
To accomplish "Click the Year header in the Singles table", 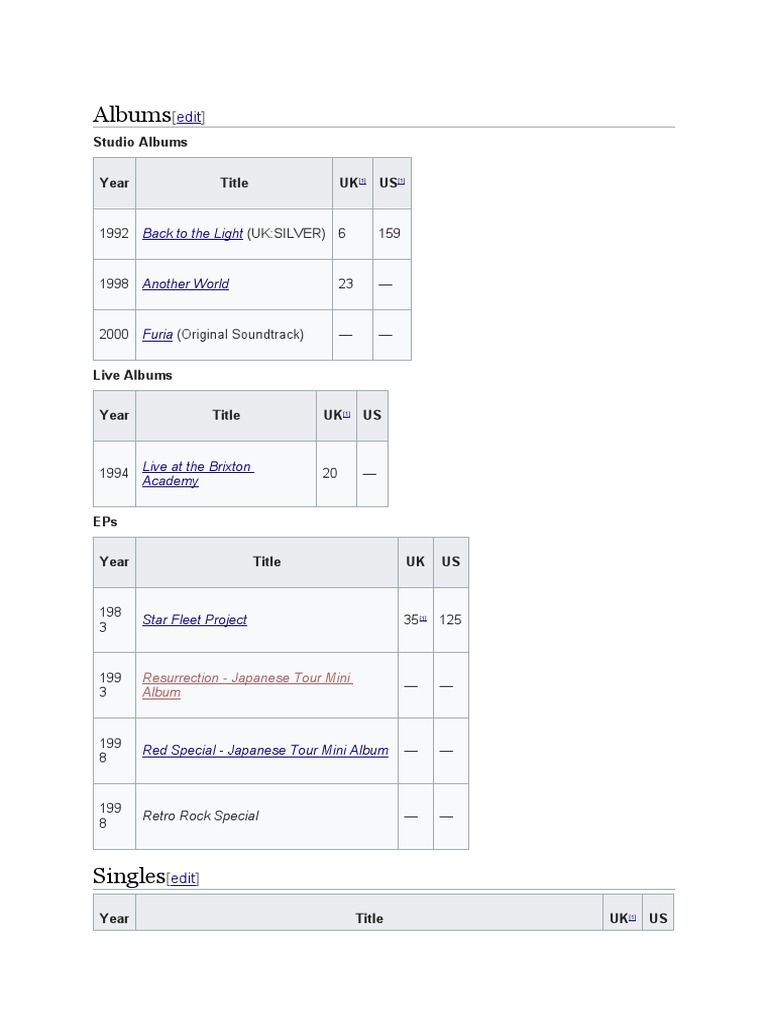I will (x=114, y=918).
